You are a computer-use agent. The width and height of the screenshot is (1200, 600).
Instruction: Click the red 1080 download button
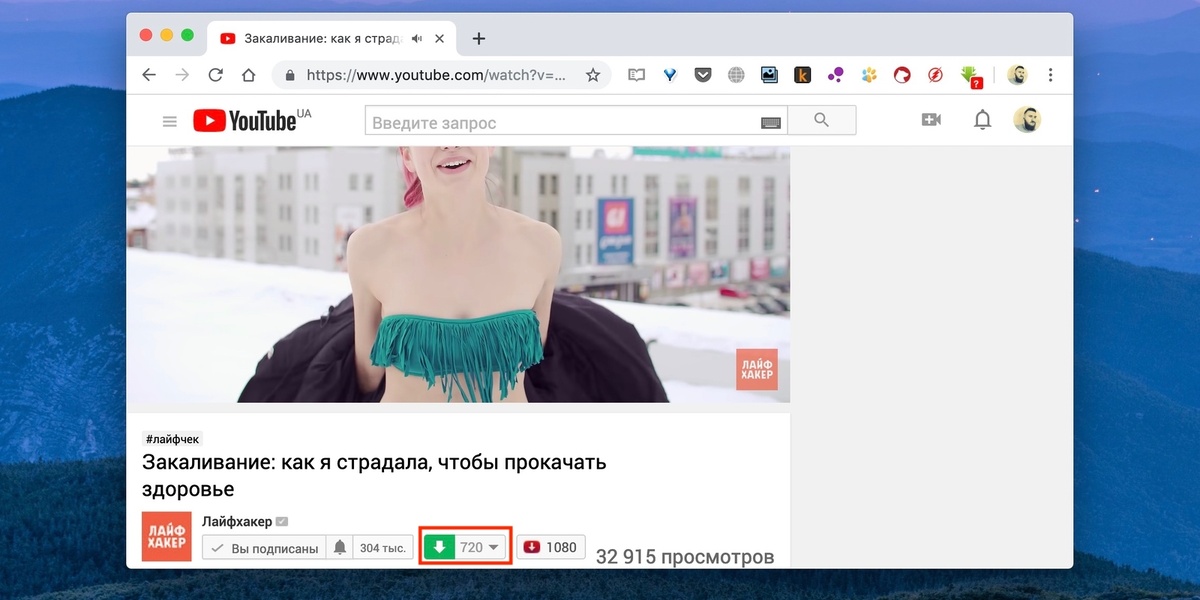point(551,547)
